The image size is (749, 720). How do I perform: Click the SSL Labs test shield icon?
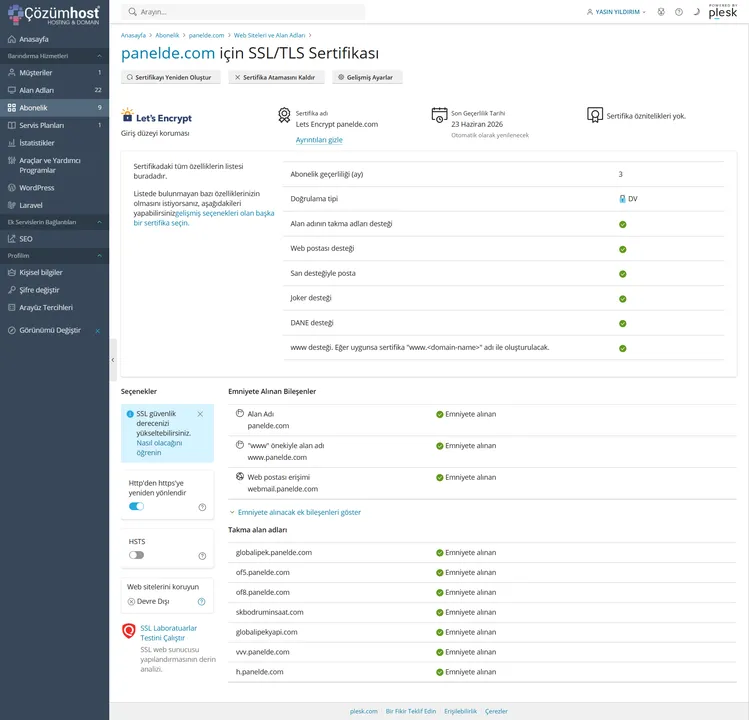[128, 631]
